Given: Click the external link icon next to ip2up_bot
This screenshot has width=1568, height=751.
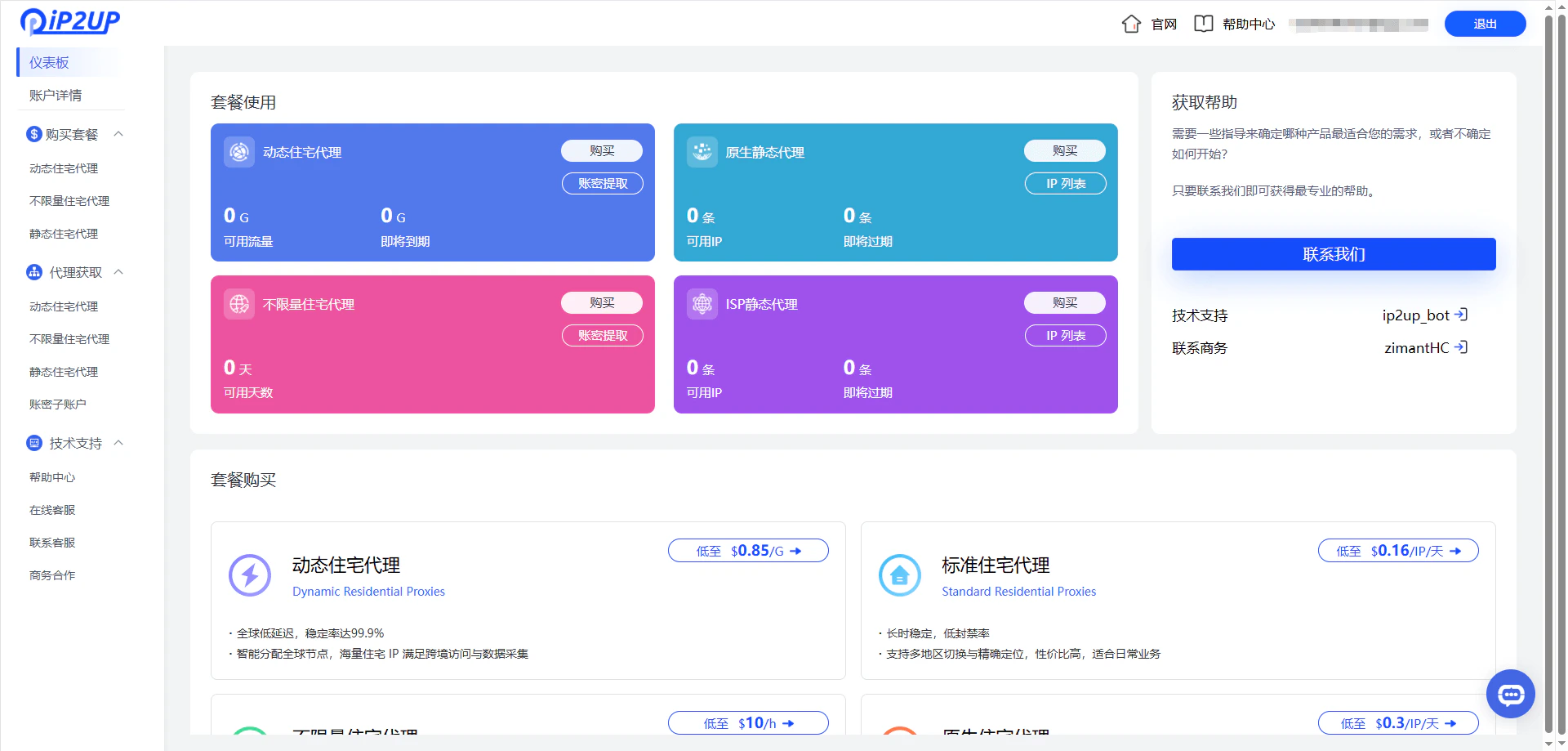Looking at the screenshot, I should (x=1462, y=315).
